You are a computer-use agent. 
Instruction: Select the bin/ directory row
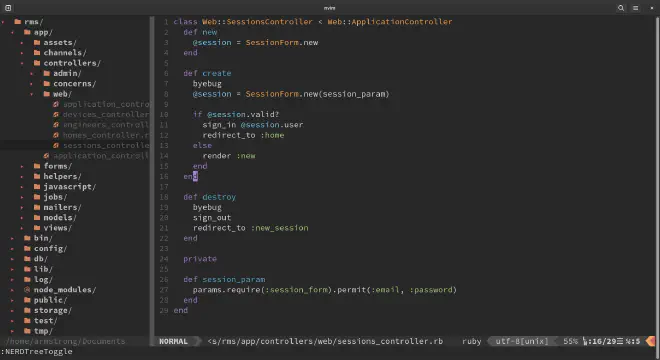click(x=75, y=238)
